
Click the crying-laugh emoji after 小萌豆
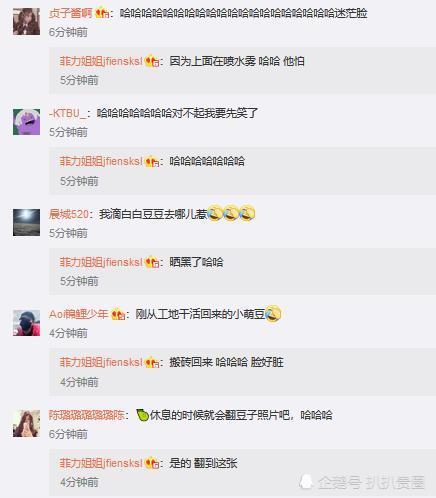coord(273,314)
